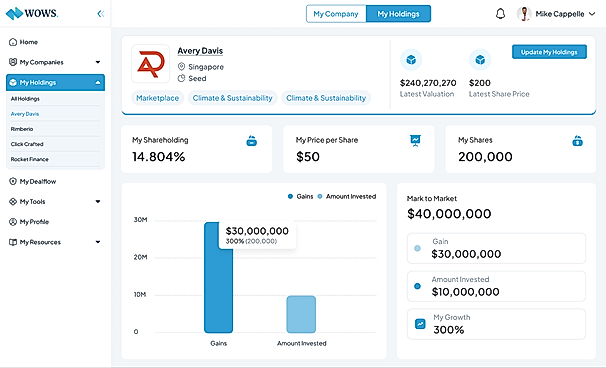Click the $30,000,000 chart tooltip
The height and width of the screenshot is (368, 606).
pos(257,235)
